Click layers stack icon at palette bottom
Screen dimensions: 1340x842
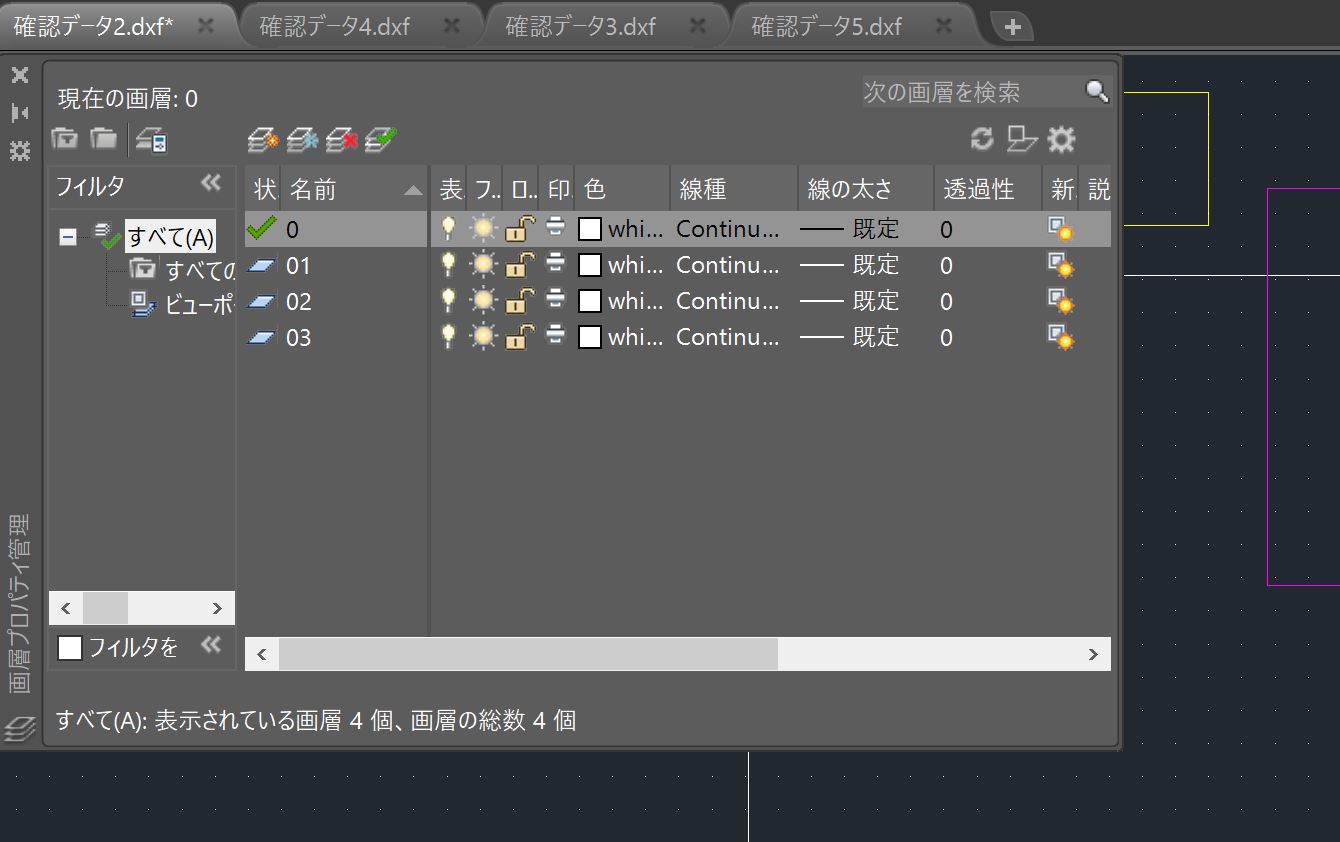click(20, 729)
